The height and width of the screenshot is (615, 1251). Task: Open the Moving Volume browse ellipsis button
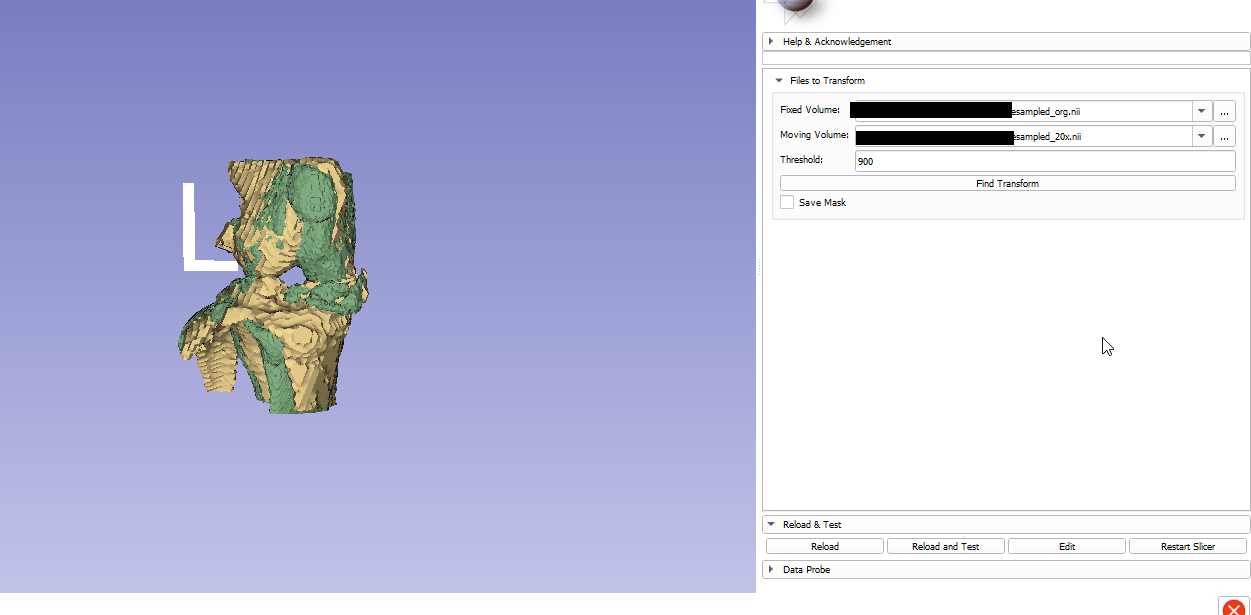1224,136
